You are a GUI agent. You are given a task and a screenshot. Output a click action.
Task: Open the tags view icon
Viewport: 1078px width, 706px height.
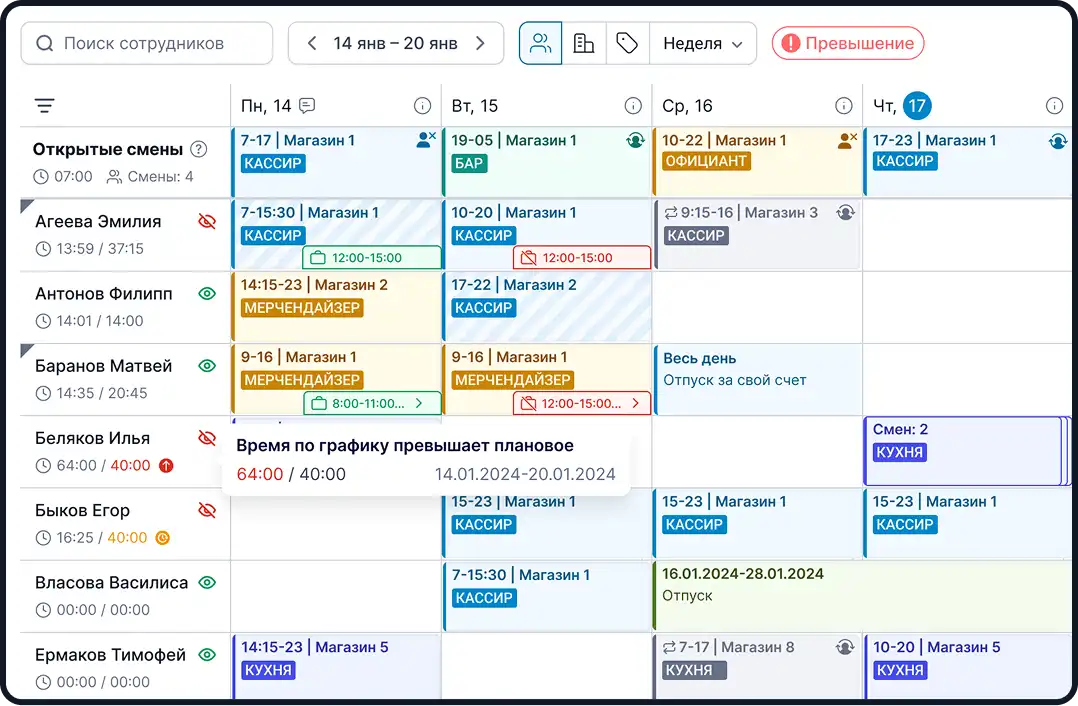click(627, 43)
